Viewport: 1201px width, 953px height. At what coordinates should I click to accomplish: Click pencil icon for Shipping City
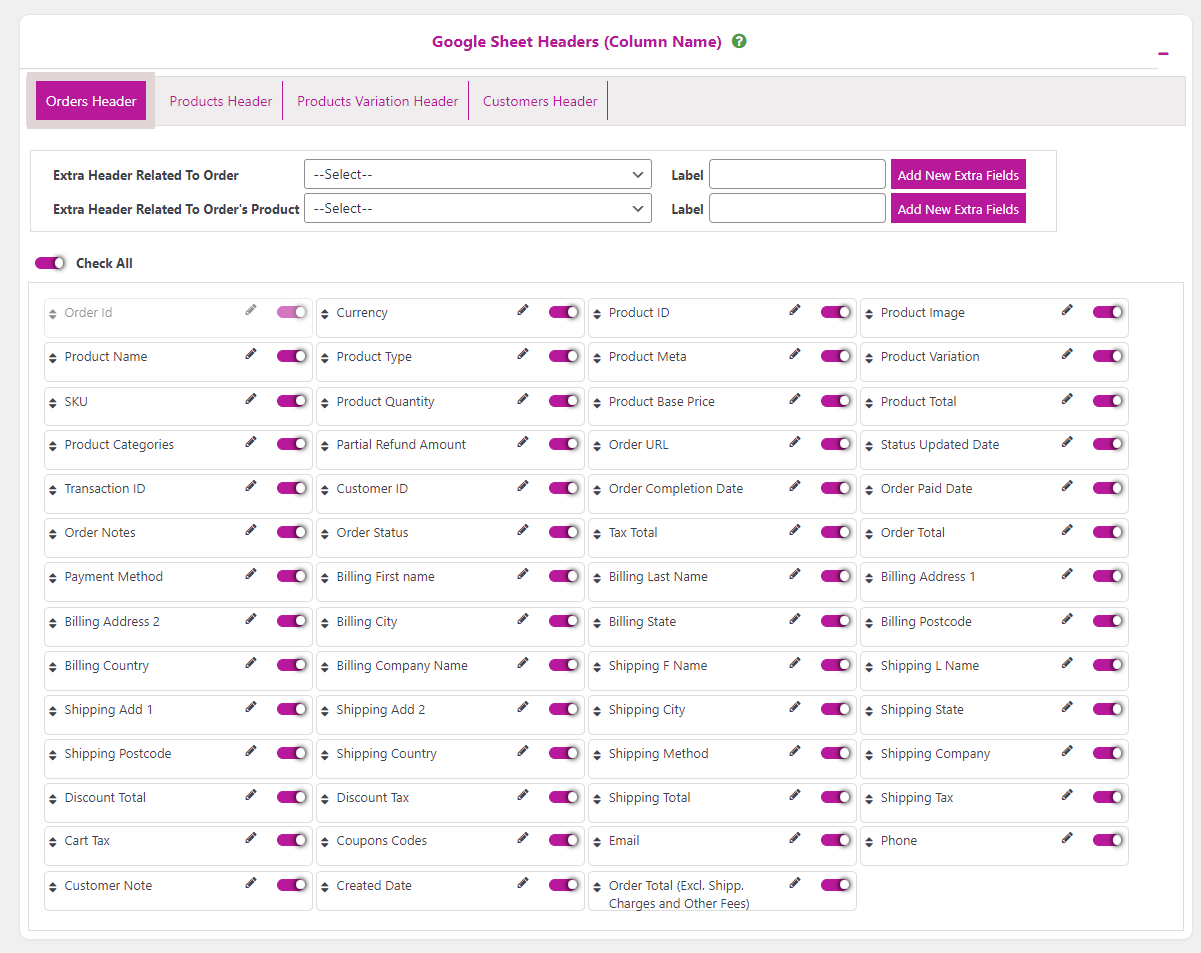click(795, 707)
